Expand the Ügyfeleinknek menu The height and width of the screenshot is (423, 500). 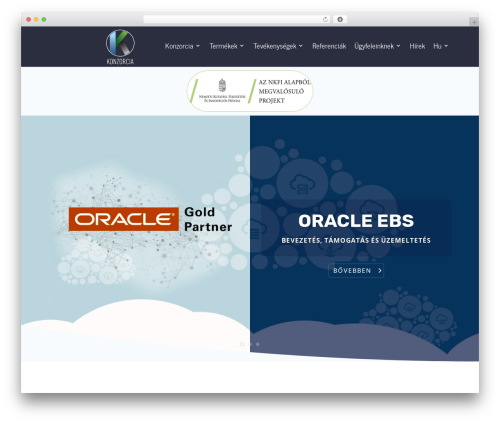(377, 46)
